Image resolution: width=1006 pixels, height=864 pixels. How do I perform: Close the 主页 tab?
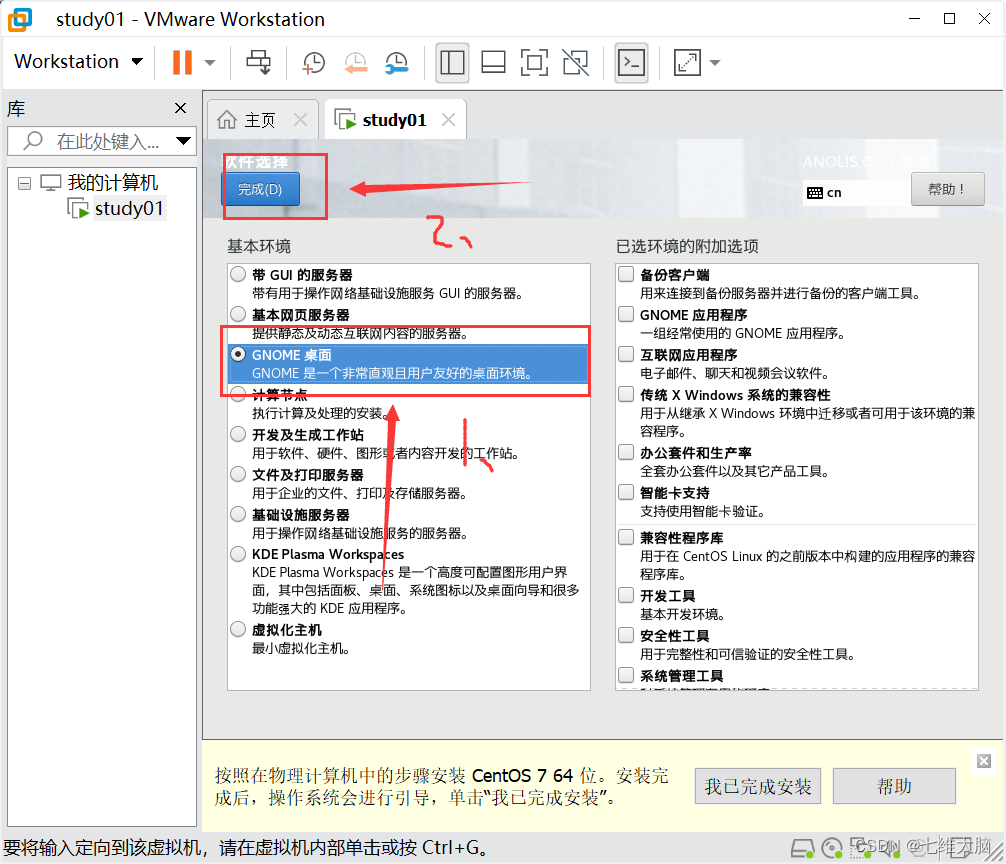300,119
